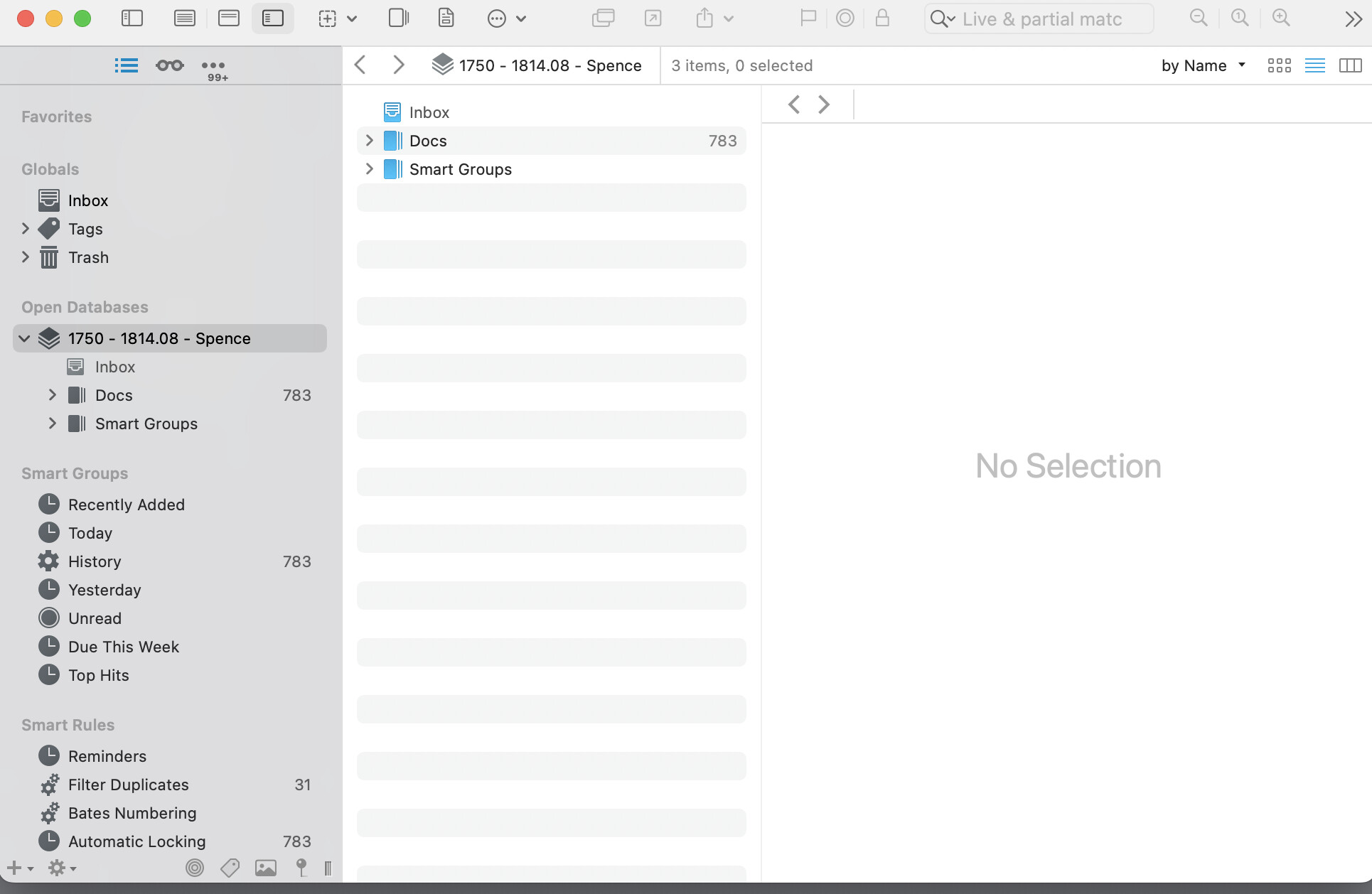Collapse the 1750 - 1814.08 - Spence database

click(x=24, y=338)
